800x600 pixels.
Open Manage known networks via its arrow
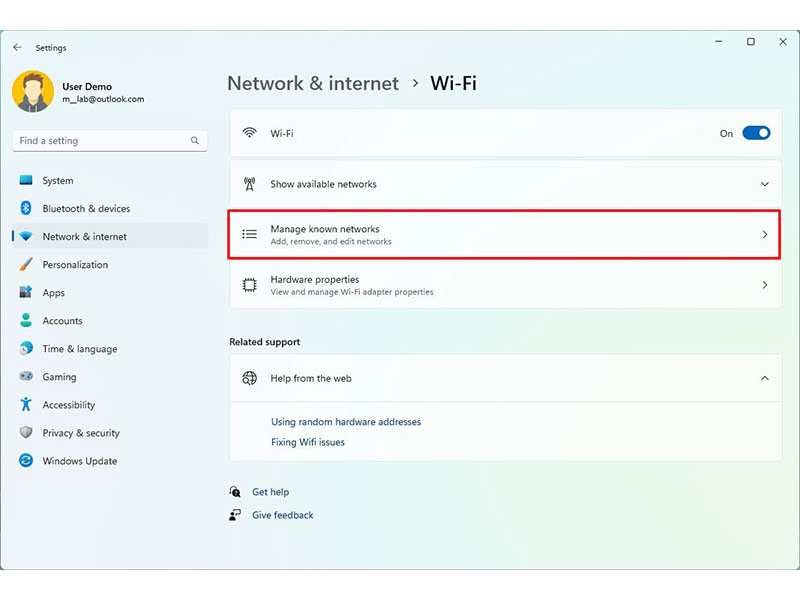pyautogui.click(x=765, y=234)
